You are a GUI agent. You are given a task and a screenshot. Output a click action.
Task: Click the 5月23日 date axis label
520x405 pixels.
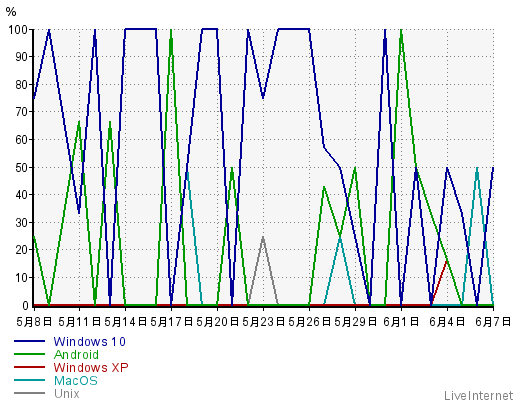click(263, 322)
